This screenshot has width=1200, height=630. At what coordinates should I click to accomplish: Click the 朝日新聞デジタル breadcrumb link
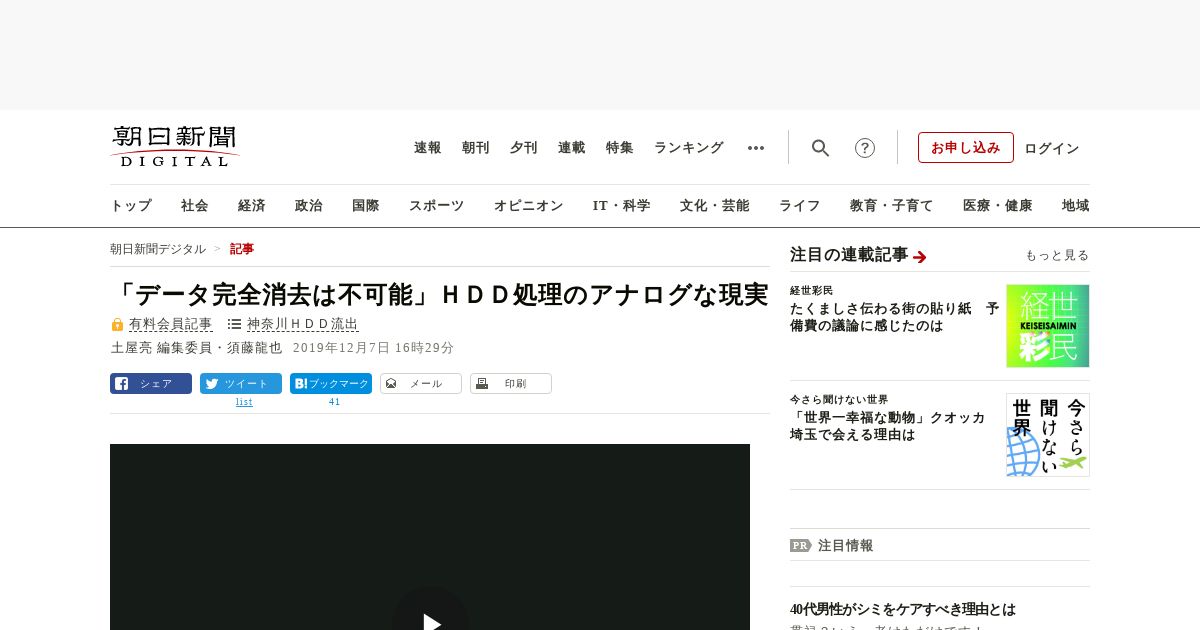tap(158, 249)
